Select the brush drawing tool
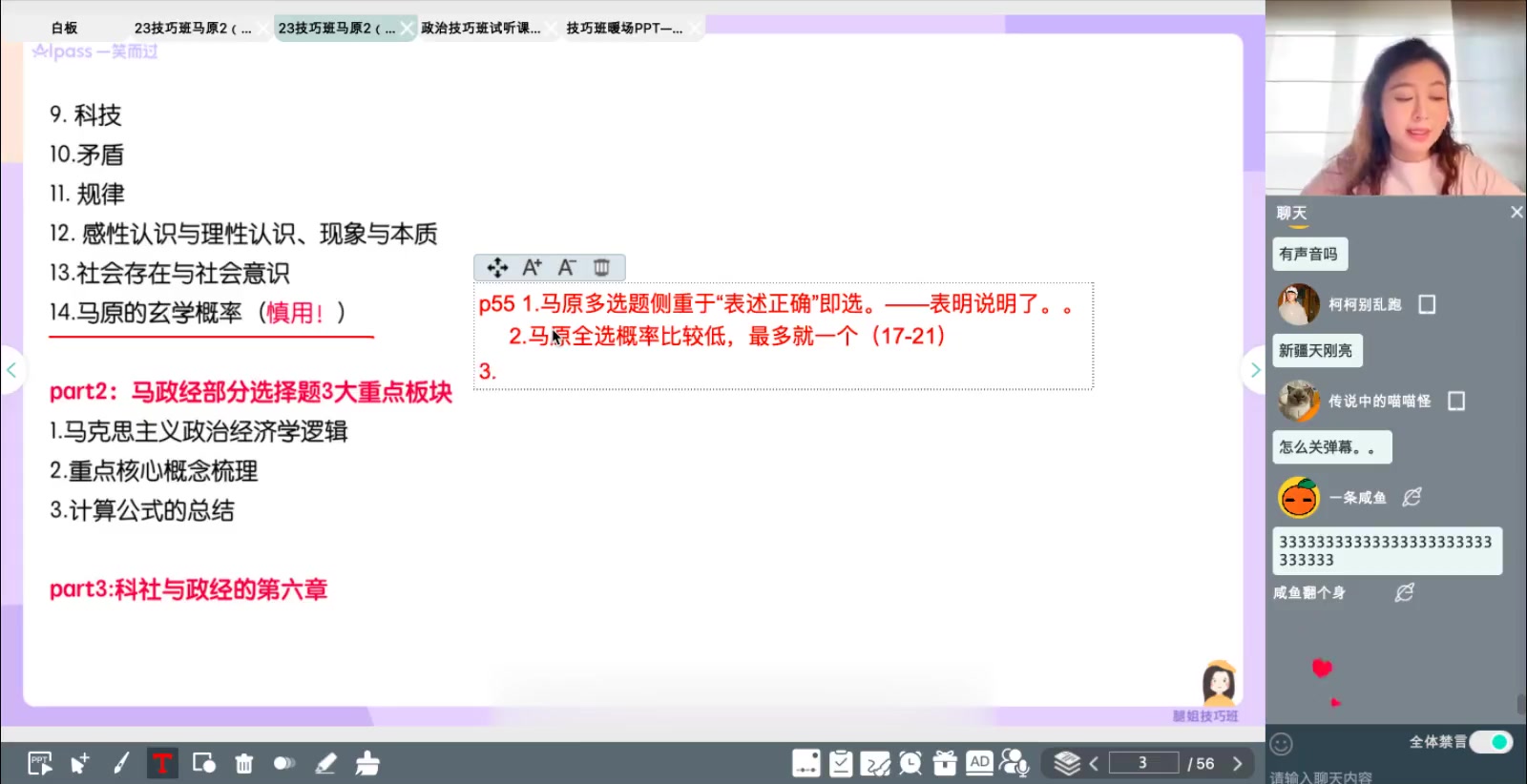 (x=121, y=763)
